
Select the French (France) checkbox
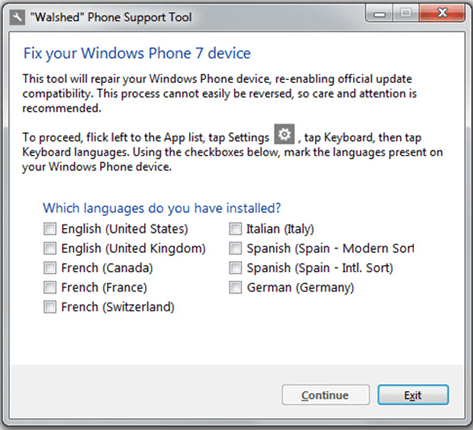(50, 287)
